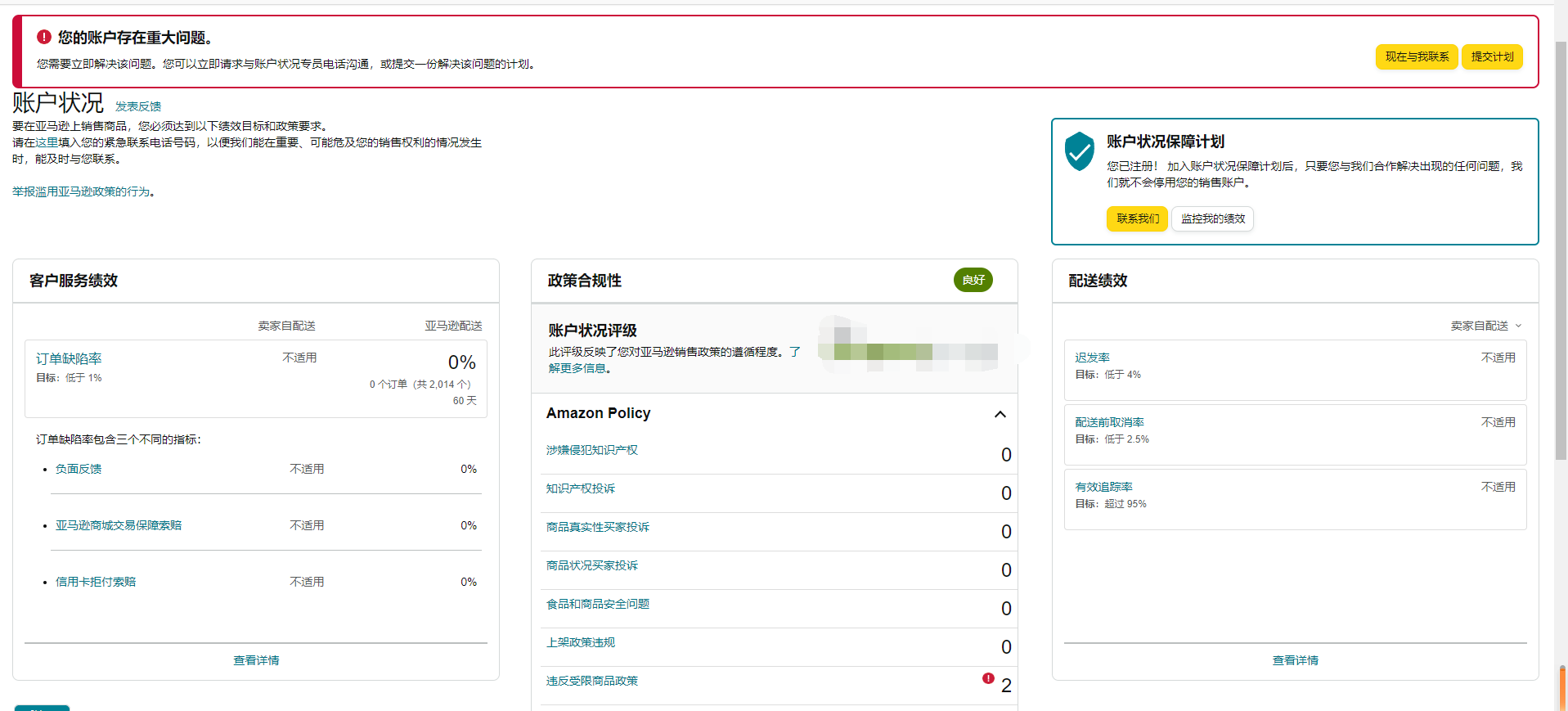Click the red alert icon in the warning banner
1568x711 pixels.
44,37
